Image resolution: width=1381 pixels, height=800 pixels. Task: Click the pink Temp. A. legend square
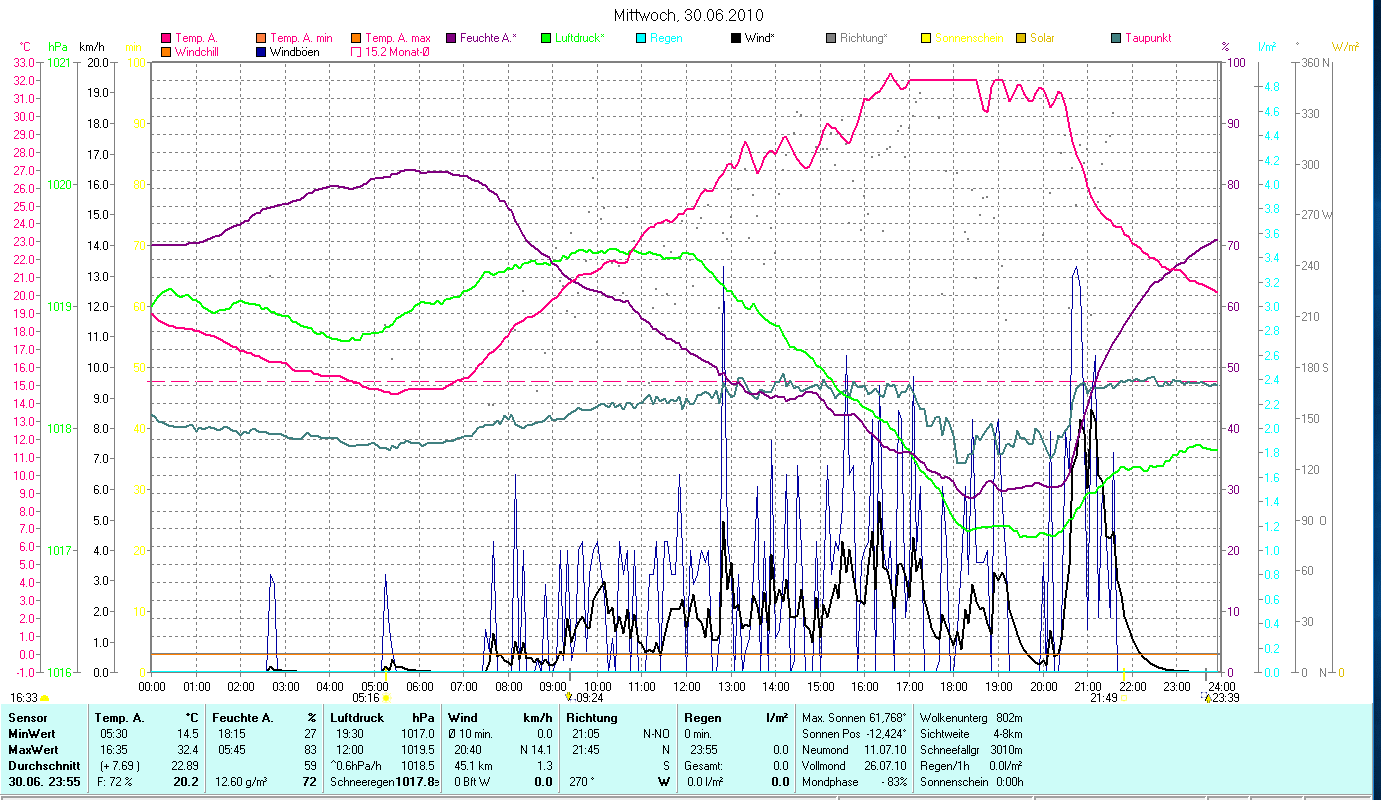(x=165, y=39)
